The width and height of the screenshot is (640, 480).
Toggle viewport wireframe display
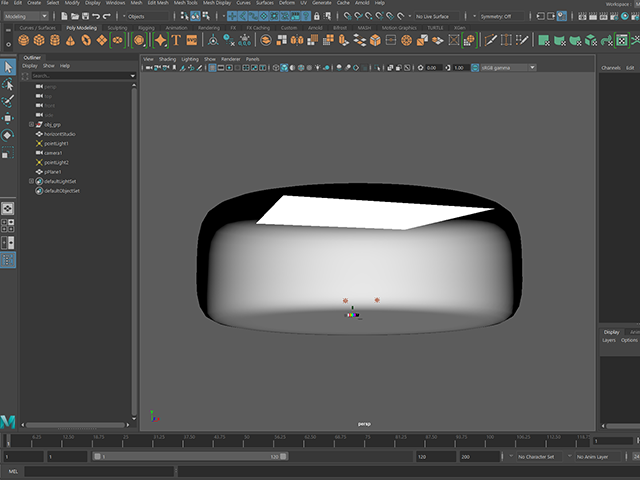click(x=276, y=68)
